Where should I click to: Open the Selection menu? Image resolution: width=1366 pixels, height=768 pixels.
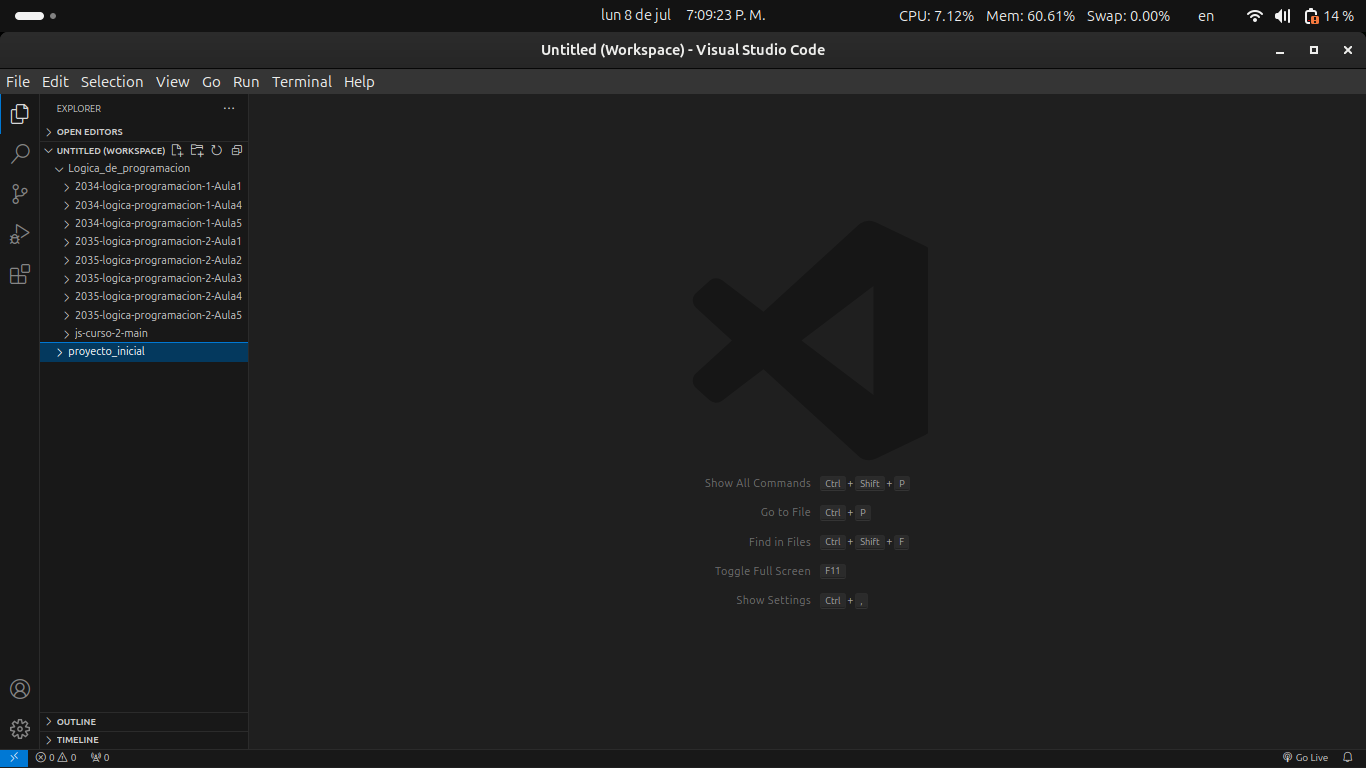(x=112, y=82)
